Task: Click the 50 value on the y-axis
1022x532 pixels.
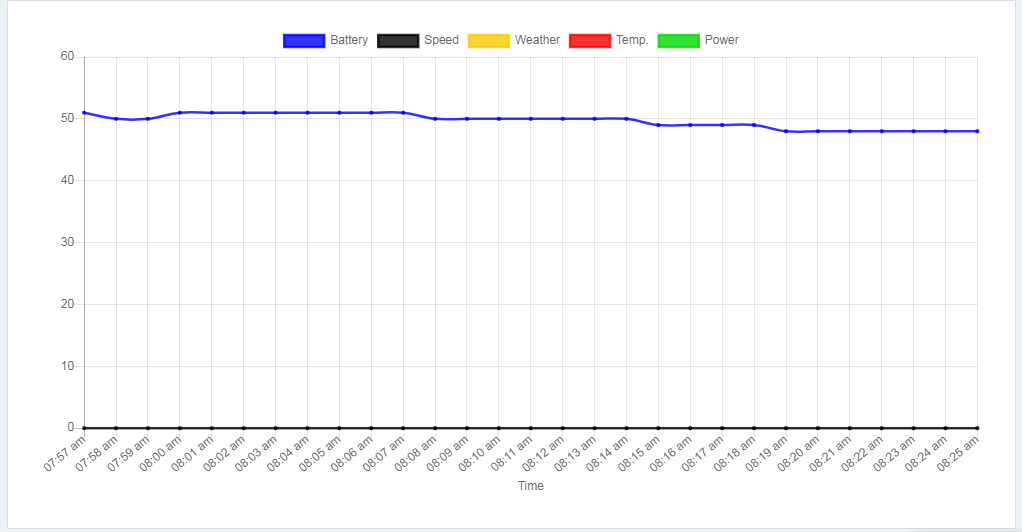Action: click(68, 118)
